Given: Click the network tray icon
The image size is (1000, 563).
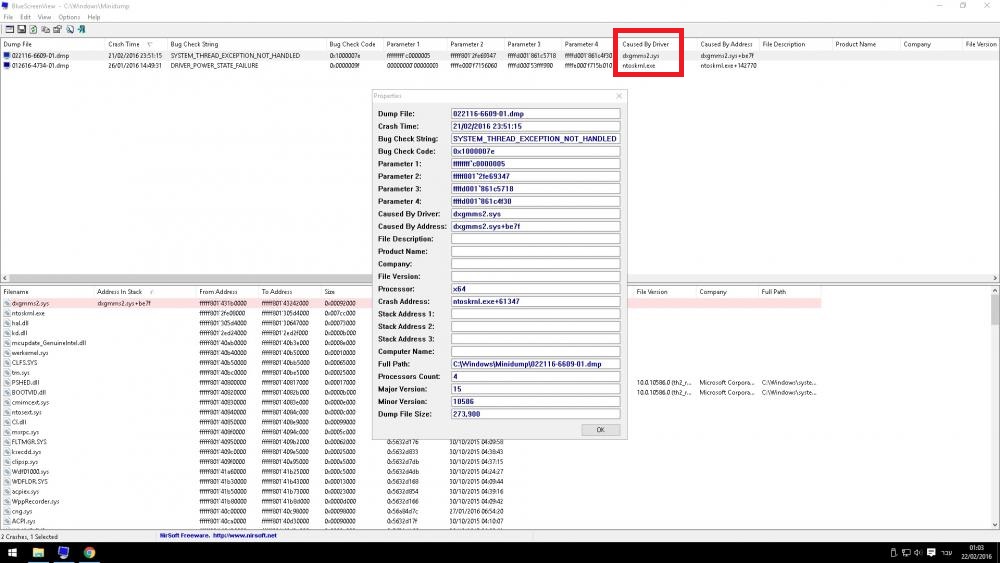Looking at the screenshot, I should pyautogui.click(x=906, y=553).
